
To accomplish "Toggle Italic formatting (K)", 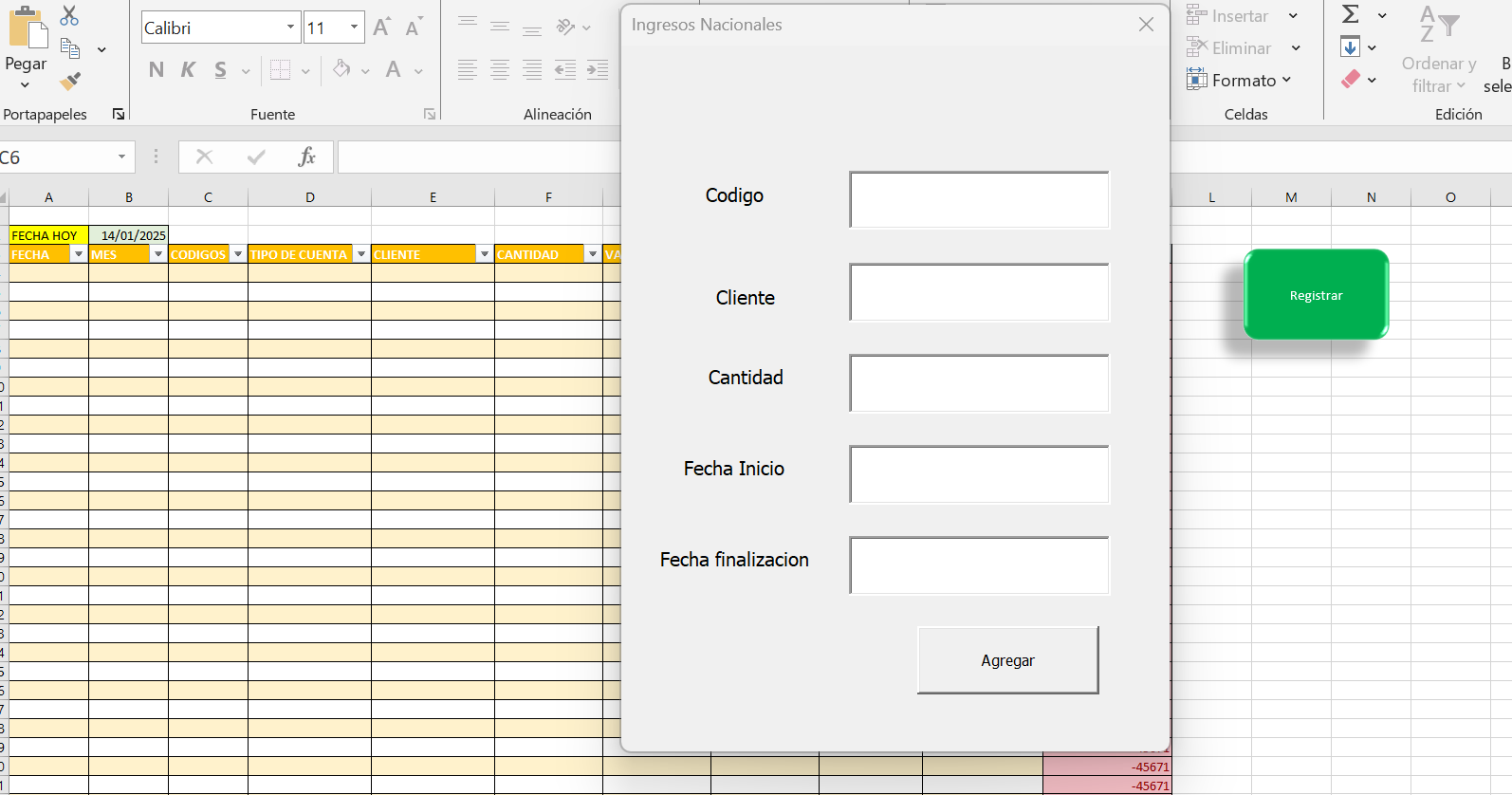I will 188,69.
